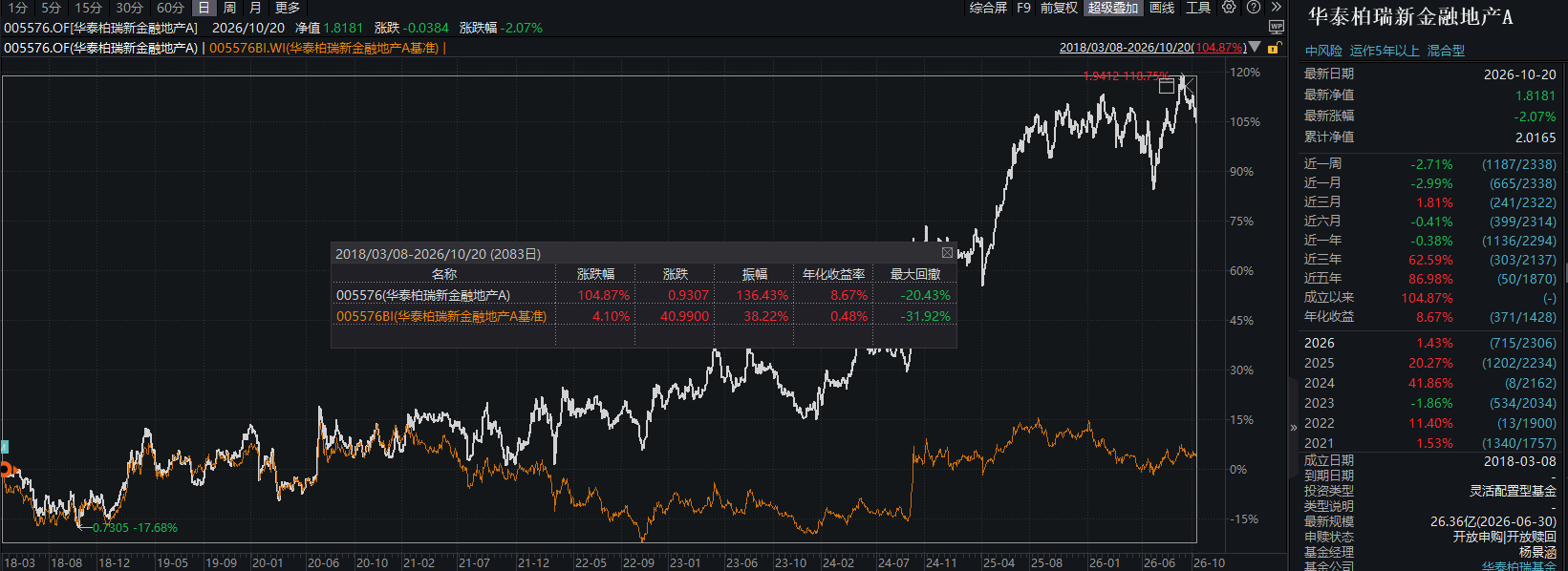Click the 年化收益率 column header
The image size is (1568, 571).
(x=834, y=274)
